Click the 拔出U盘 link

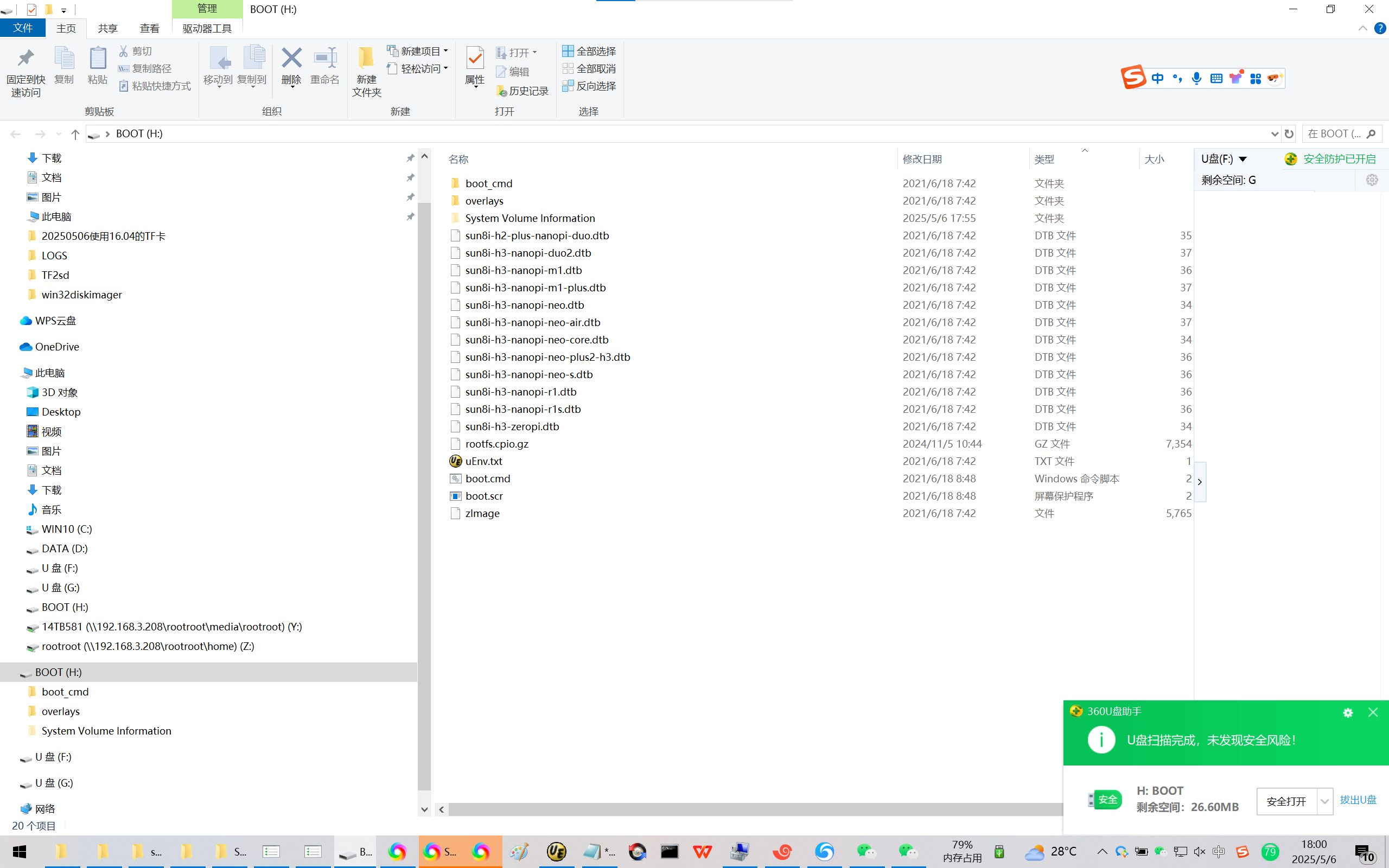pyautogui.click(x=1358, y=800)
